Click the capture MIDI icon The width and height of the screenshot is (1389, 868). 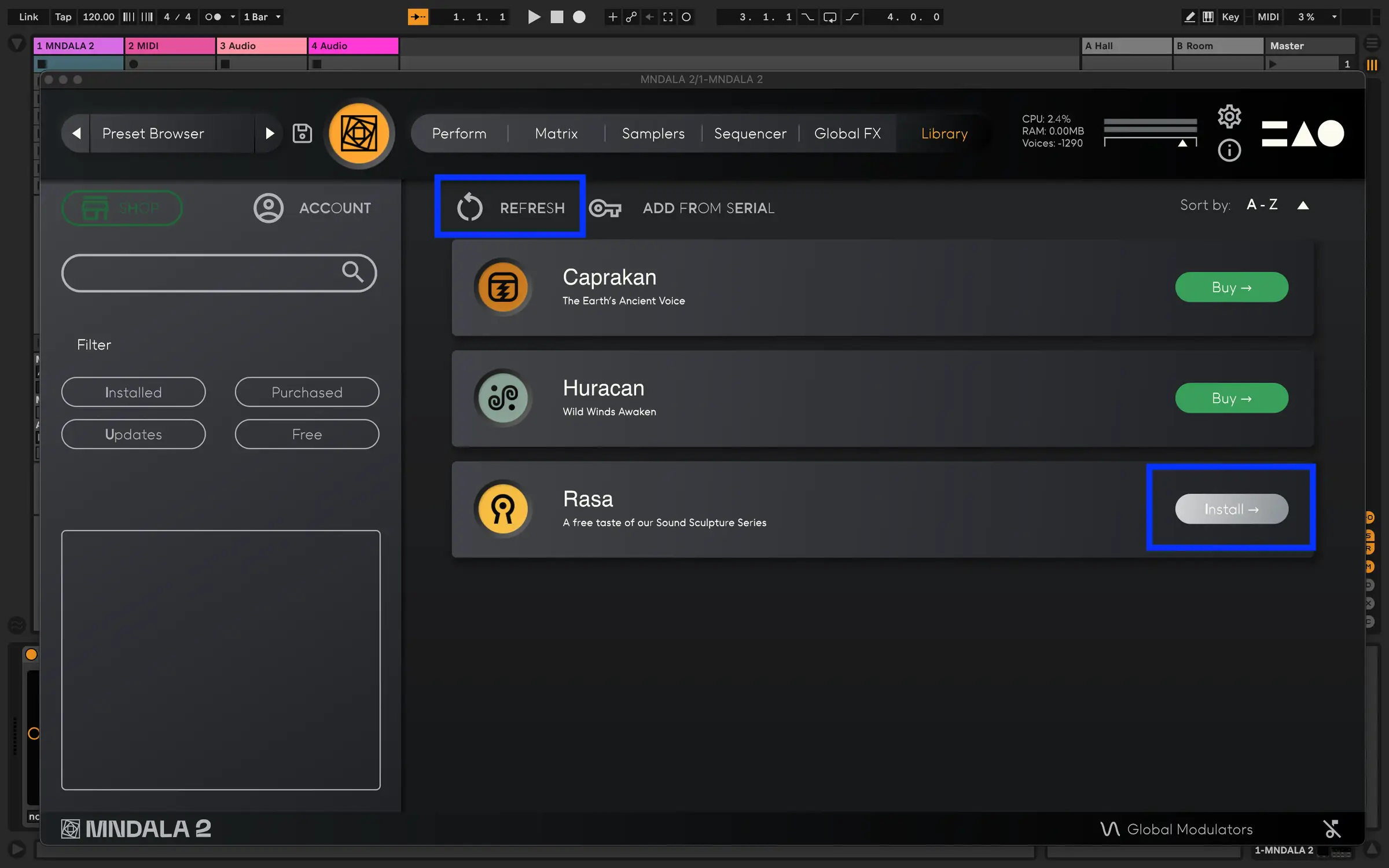click(x=668, y=17)
